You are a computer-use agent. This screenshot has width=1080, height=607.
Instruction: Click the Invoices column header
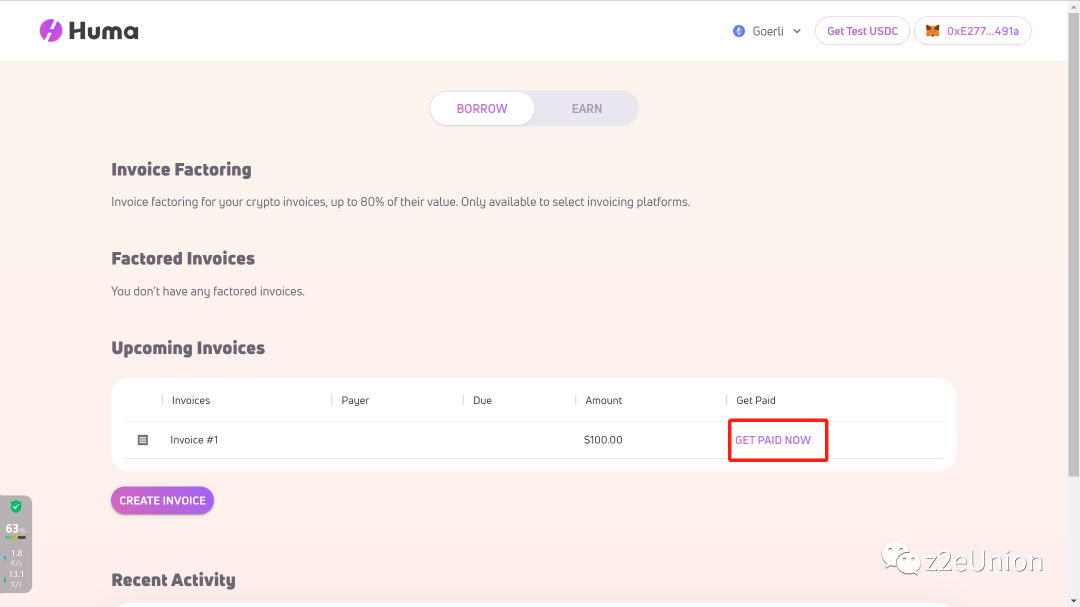(x=191, y=400)
